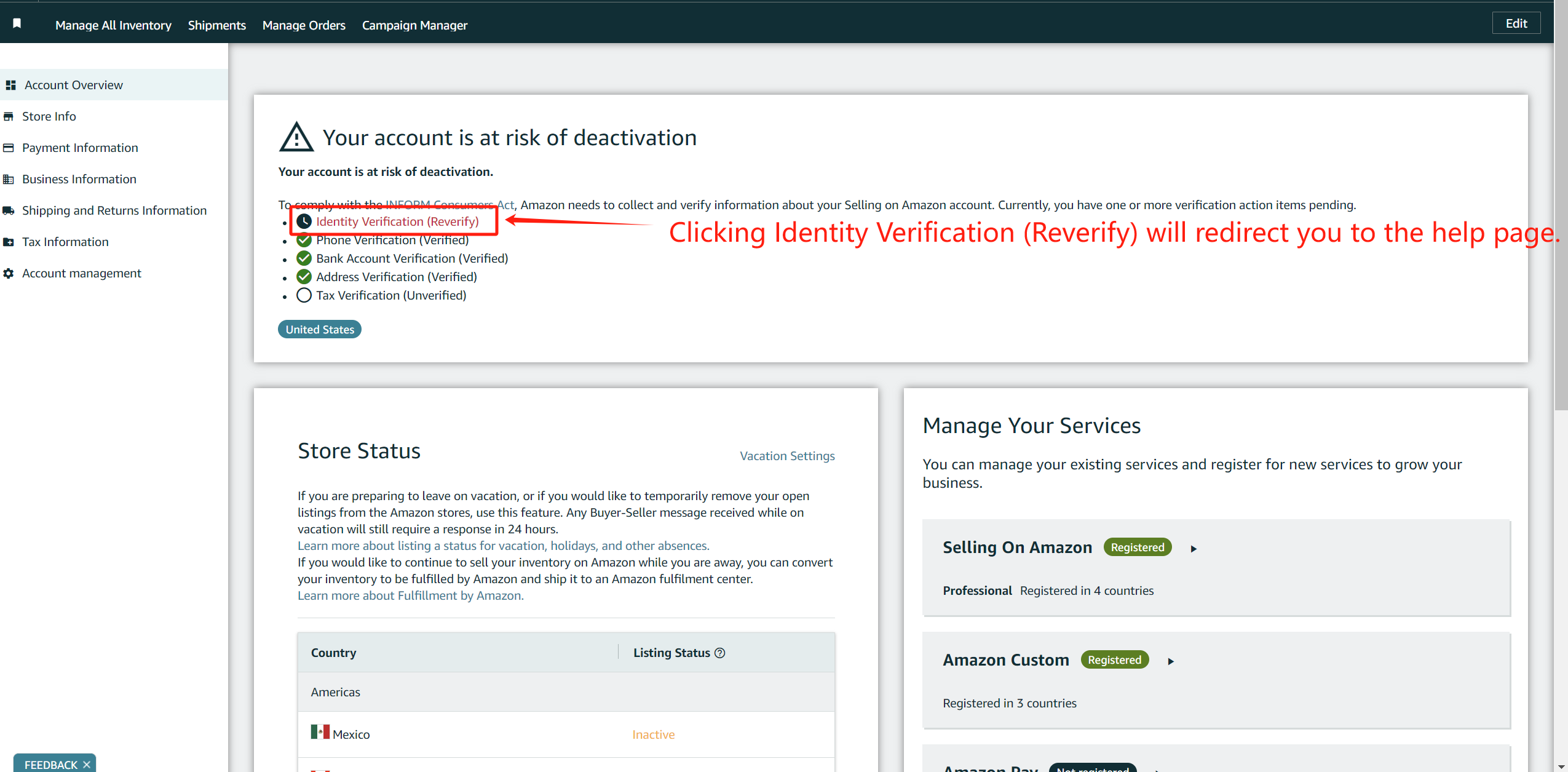Open Shipping and Returns Information

[x=114, y=210]
